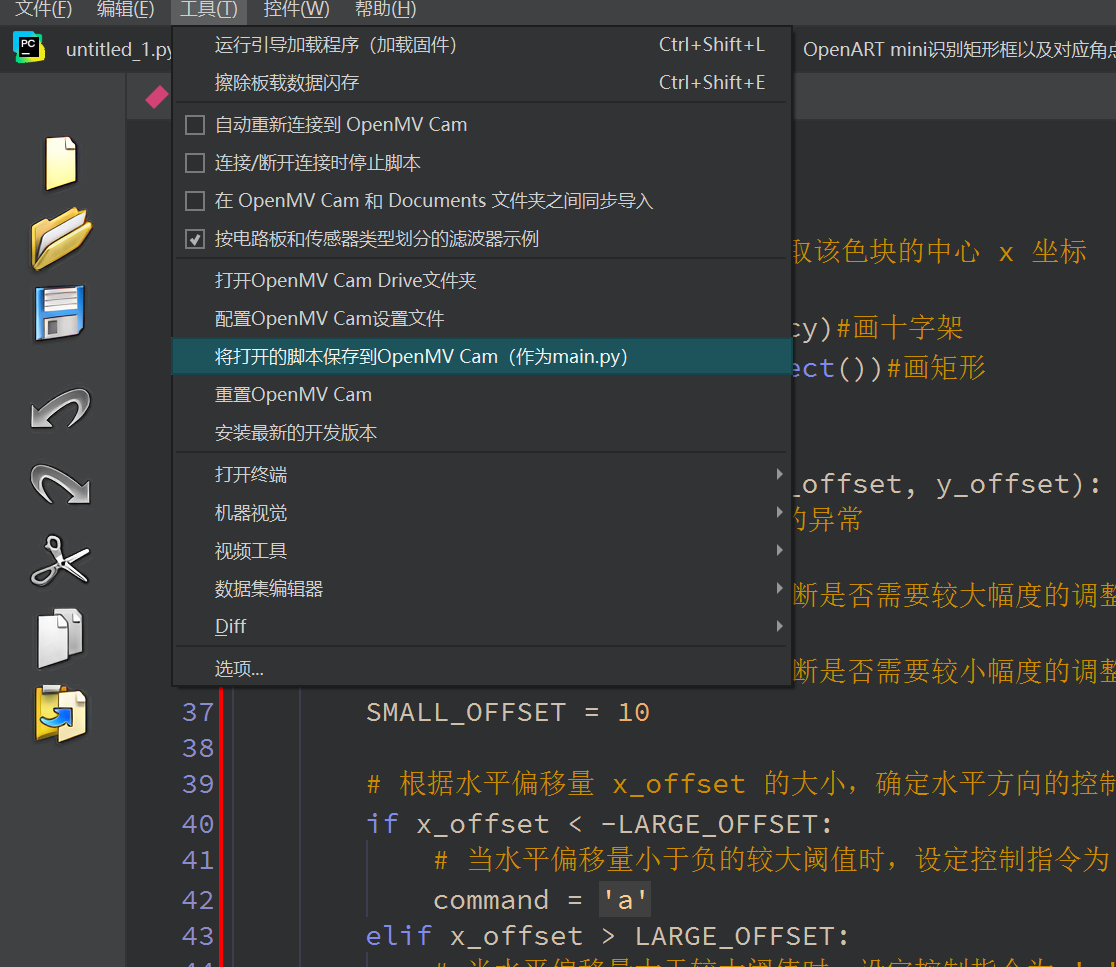Enable 自动重新连接到 OpenMV Cam checkbox
1116x967 pixels.
pos(195,125)
